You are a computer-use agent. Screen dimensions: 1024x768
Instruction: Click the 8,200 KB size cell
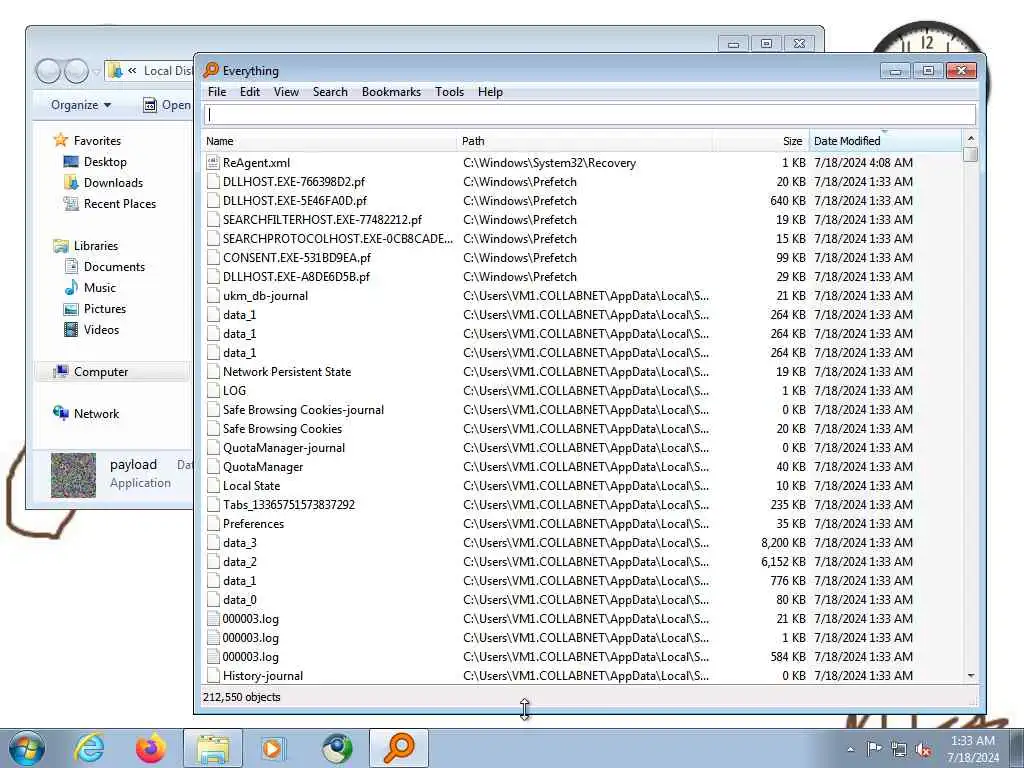tap(783, 543)
